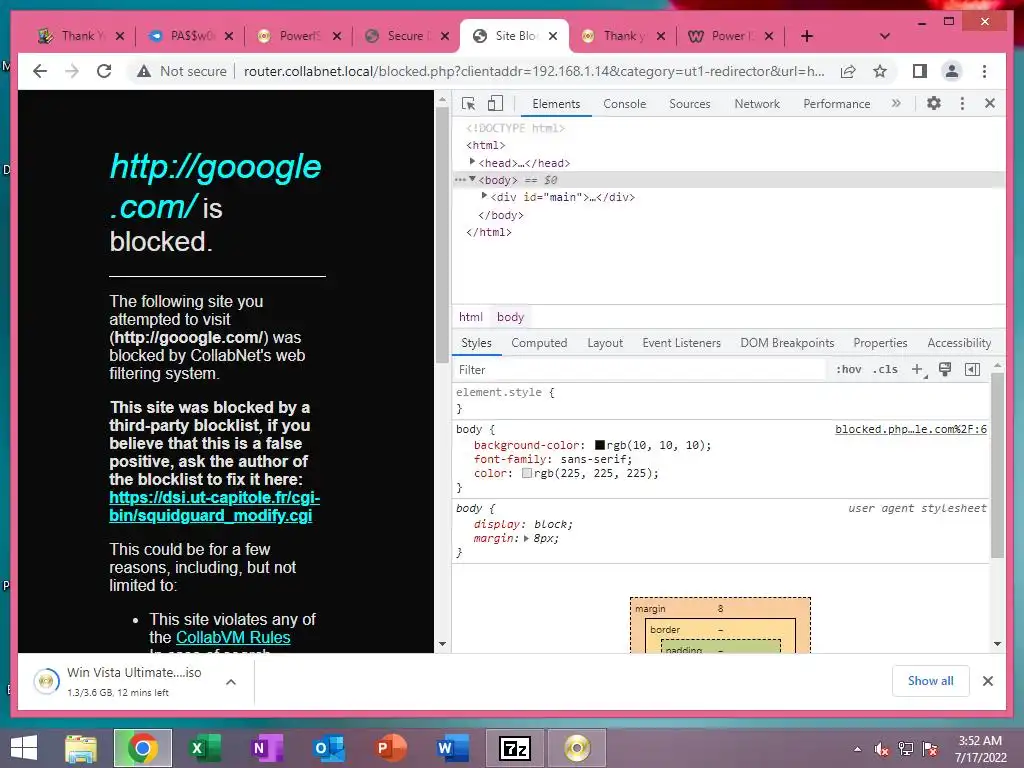Open 7-Zip from the taskbar
1024x768 pixels.
click(x=515, y=748)
